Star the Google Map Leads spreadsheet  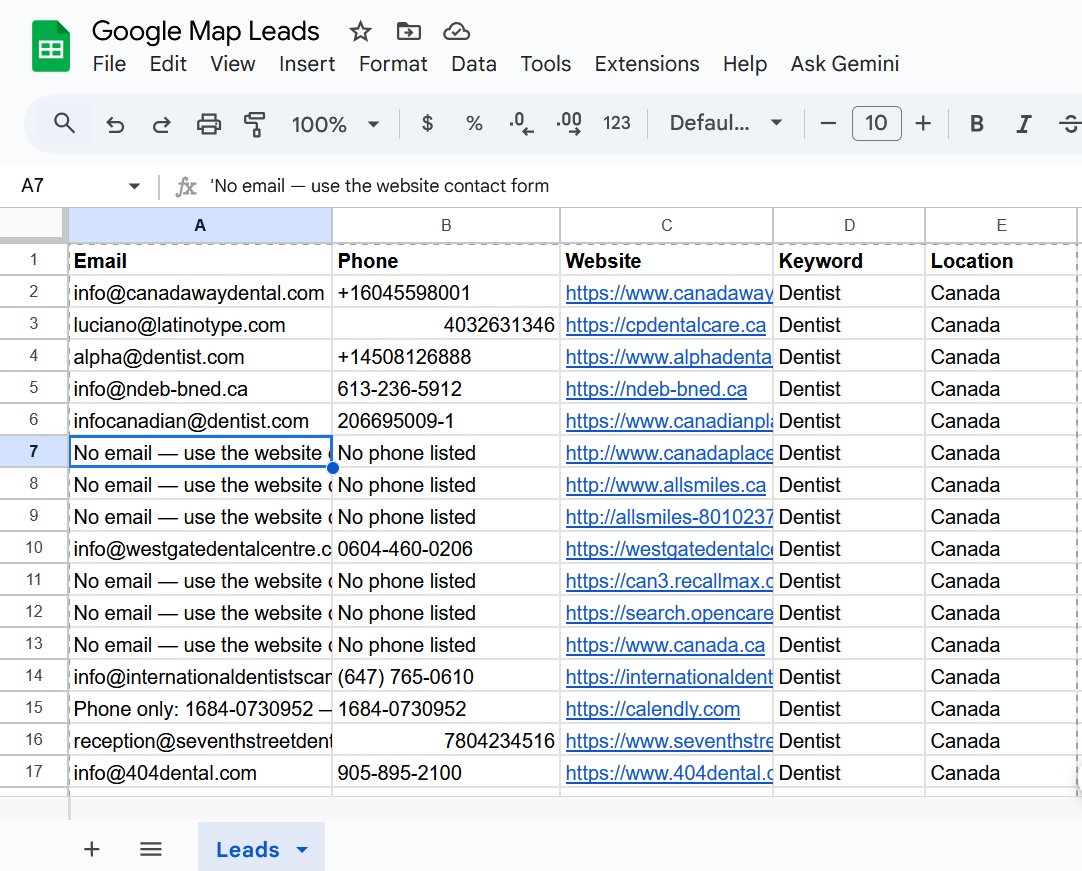click(x=360, y=31)
